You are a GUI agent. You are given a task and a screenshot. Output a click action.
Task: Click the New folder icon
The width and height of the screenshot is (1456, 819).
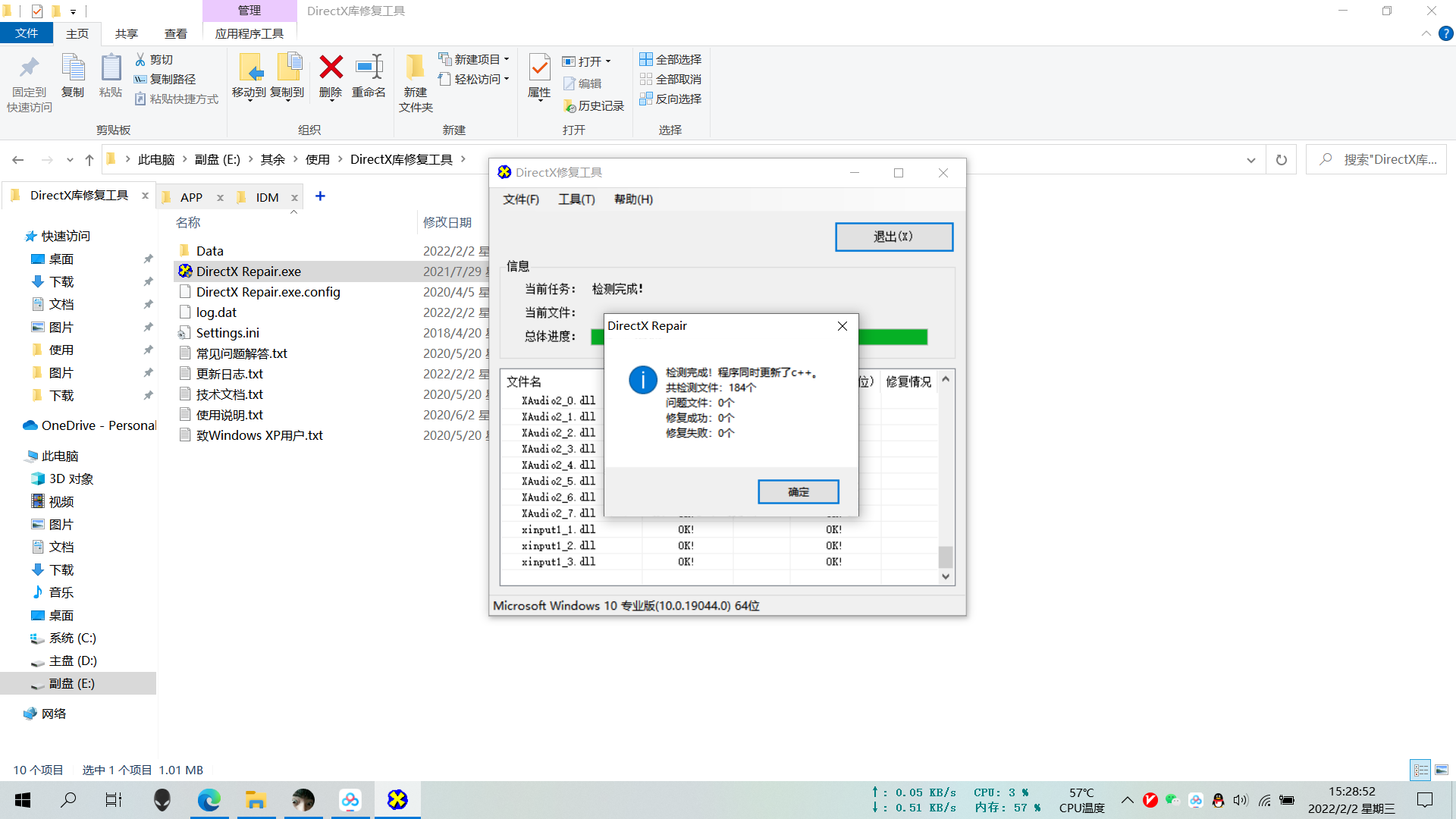415,68
